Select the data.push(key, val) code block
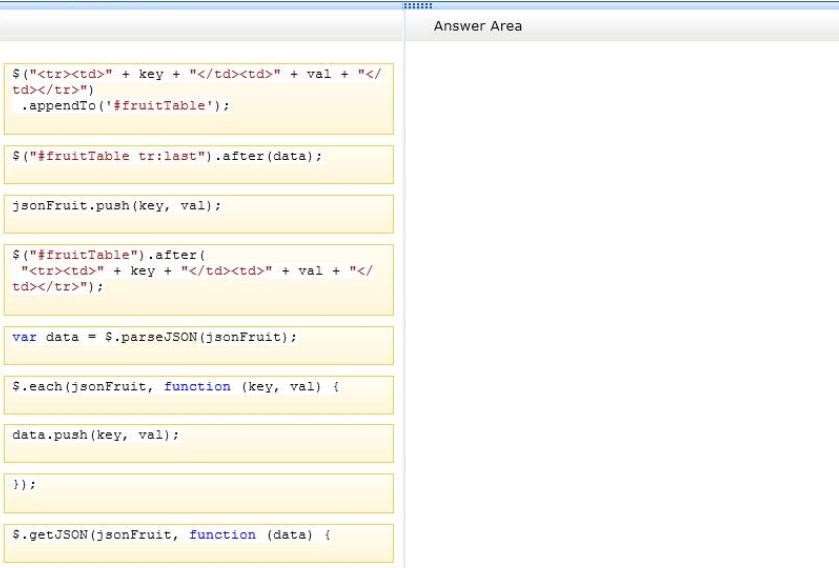The height and width of the screenshot is (568, 839). pyautogui.click(x=199, y=443)
